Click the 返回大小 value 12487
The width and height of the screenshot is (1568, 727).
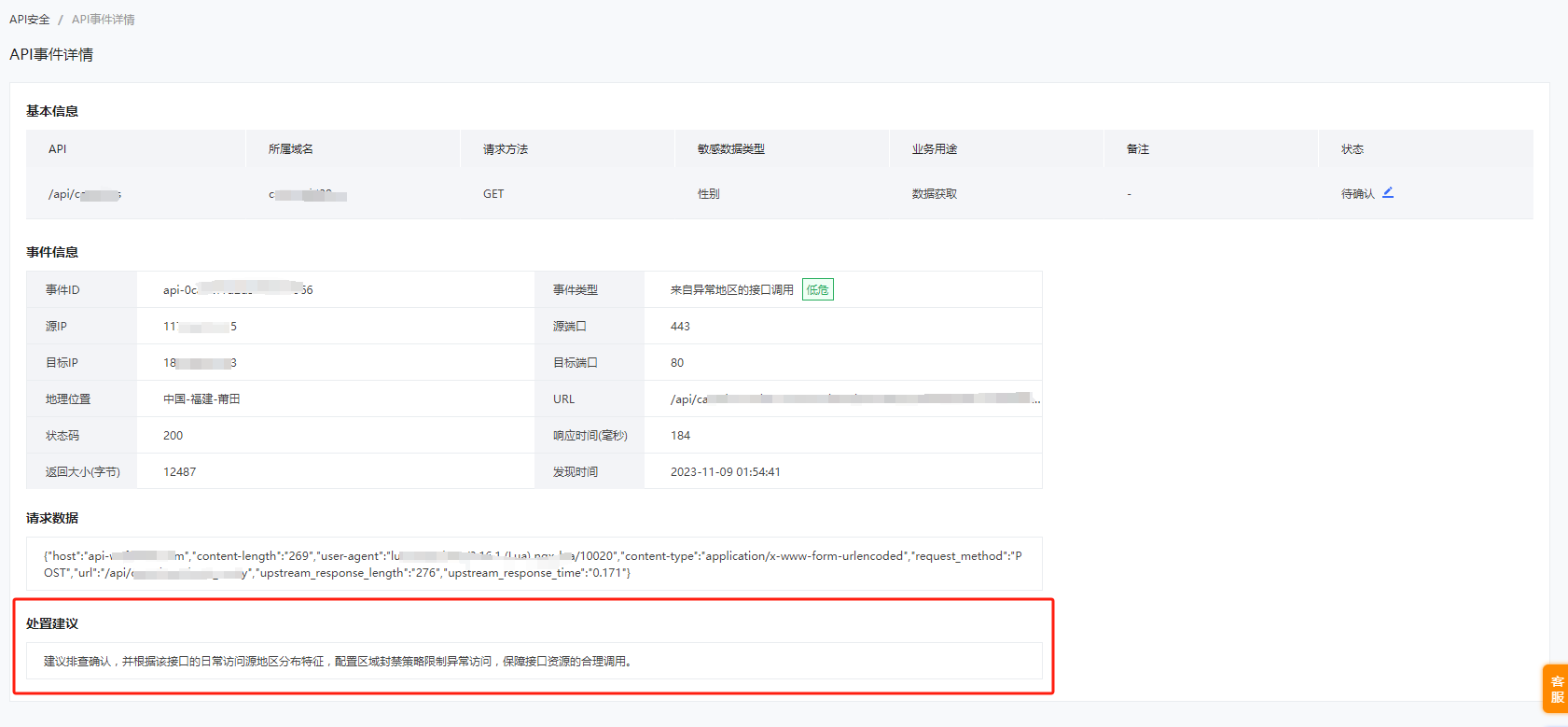tap(180, 471)
